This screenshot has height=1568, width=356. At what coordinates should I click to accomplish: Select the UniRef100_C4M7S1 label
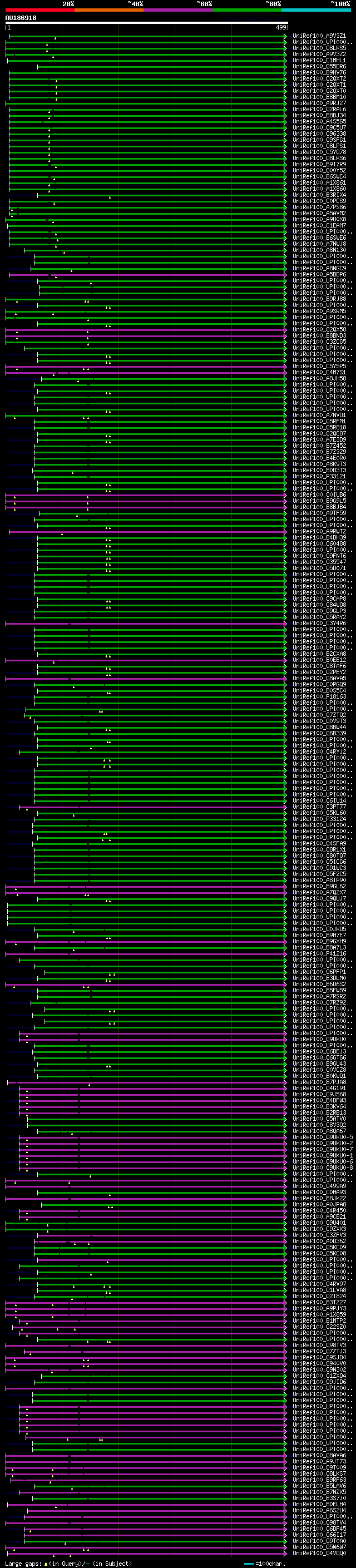319,373
